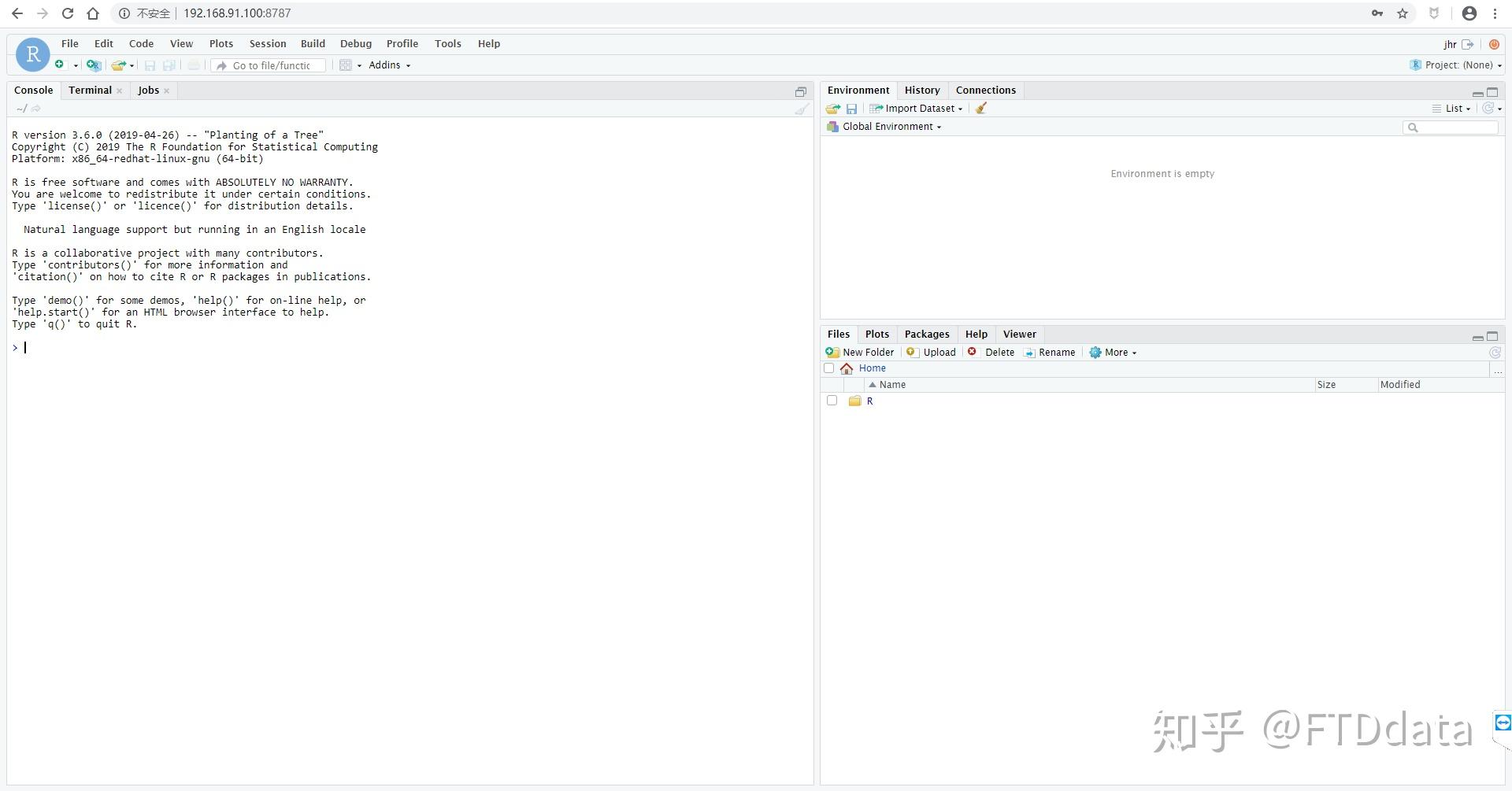Screen dimensions: 1512x791
Task: Click the New Folder button
Action: click(860, 352)
